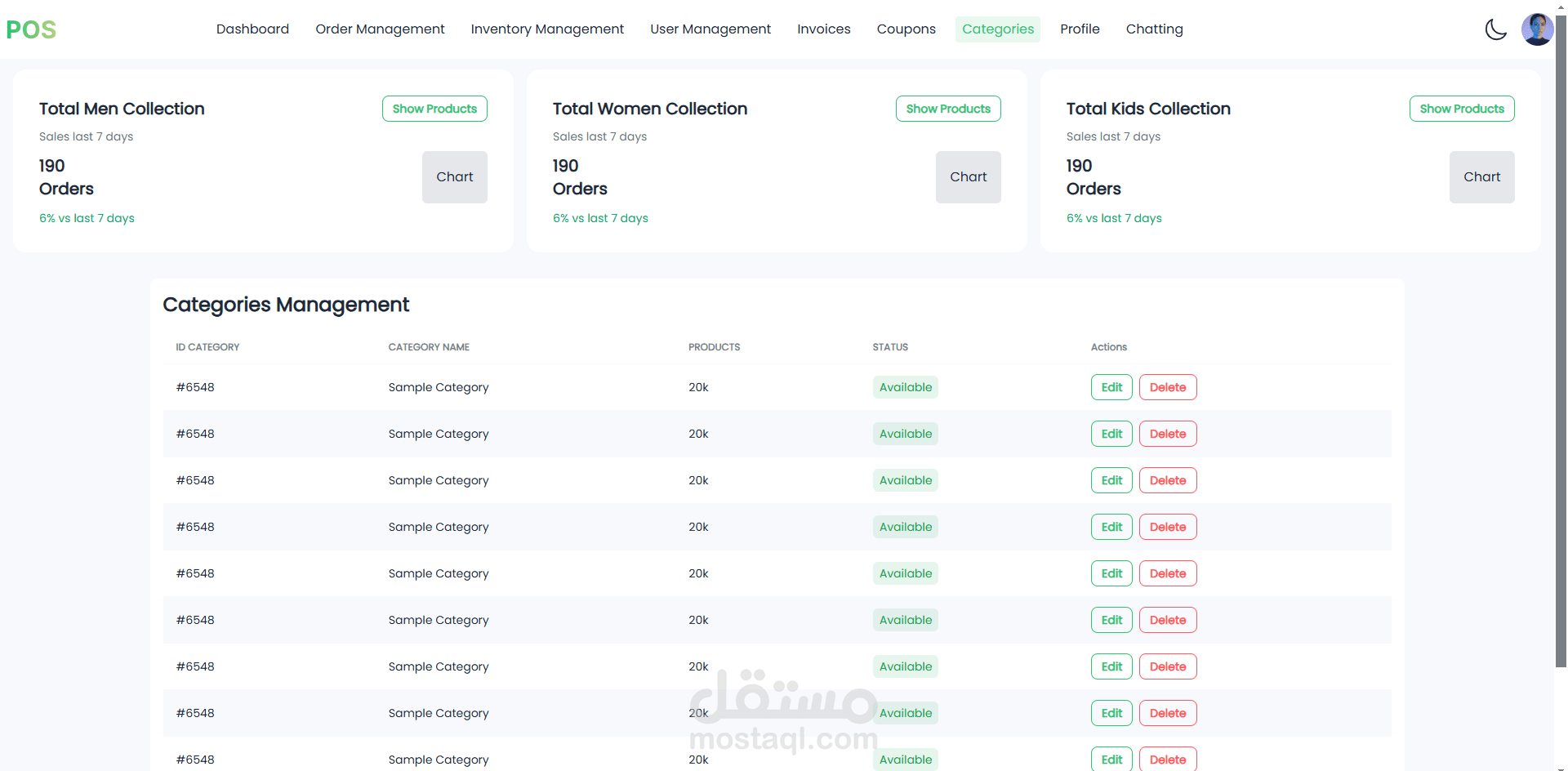Image resolution: width=1568 pixels, height=771 pixels.
Task: Open Inventory Management page
Action: pyautogui.click(x=547, y=29)
